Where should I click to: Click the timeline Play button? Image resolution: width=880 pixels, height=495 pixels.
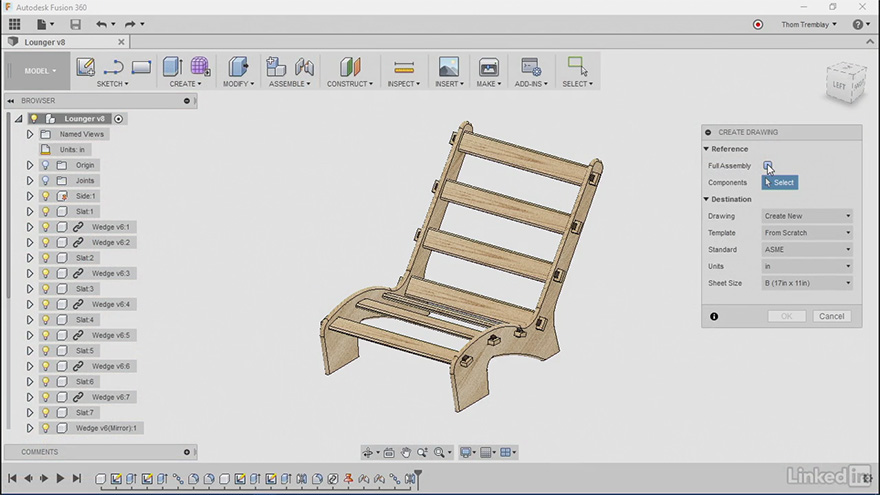[60, 478]
